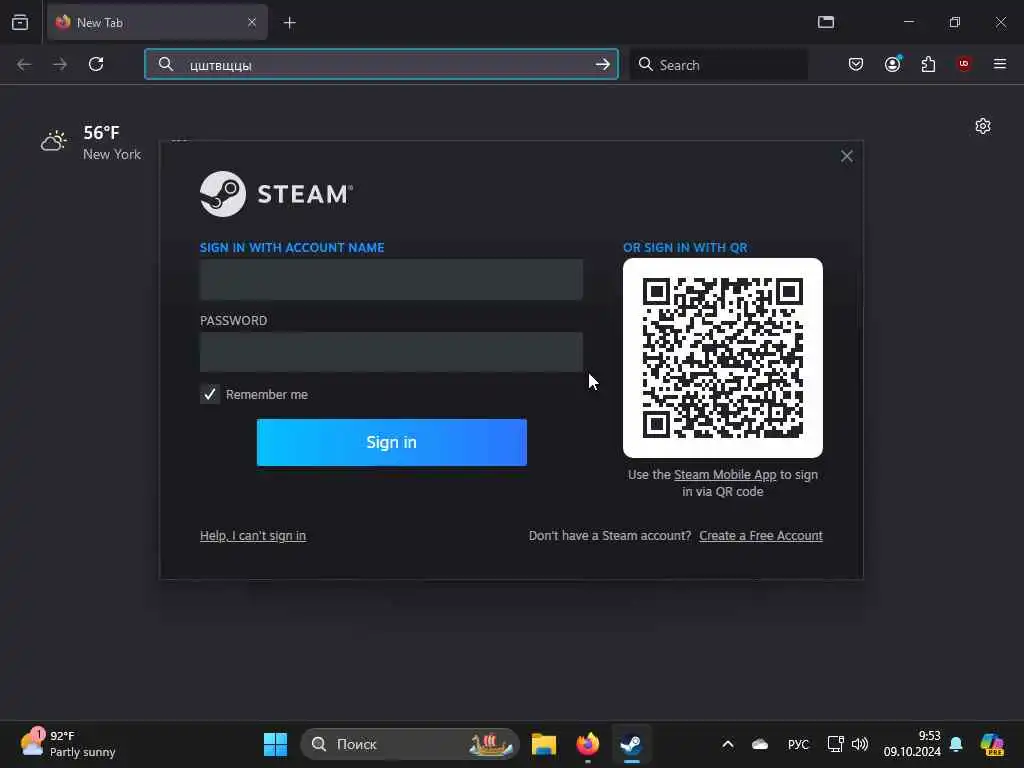Switch РУС keyboard language indicator
This screenshot has width=1024, height=768.
(798, 744)
